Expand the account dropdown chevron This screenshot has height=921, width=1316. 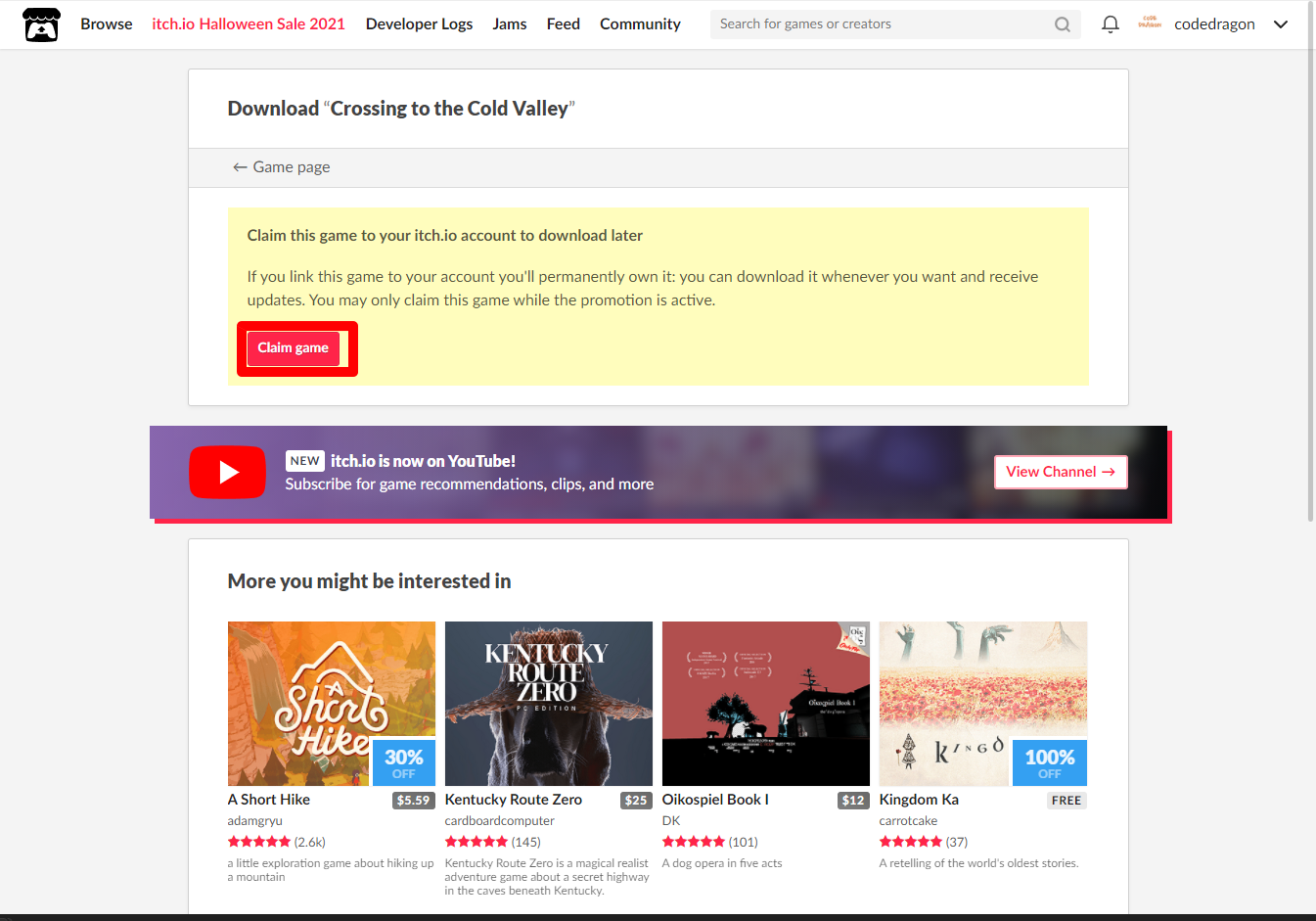point(1281,24)
